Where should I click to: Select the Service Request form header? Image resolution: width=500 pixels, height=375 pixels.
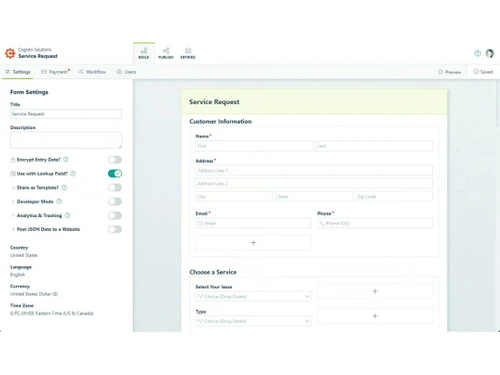(x=314, y=102)
